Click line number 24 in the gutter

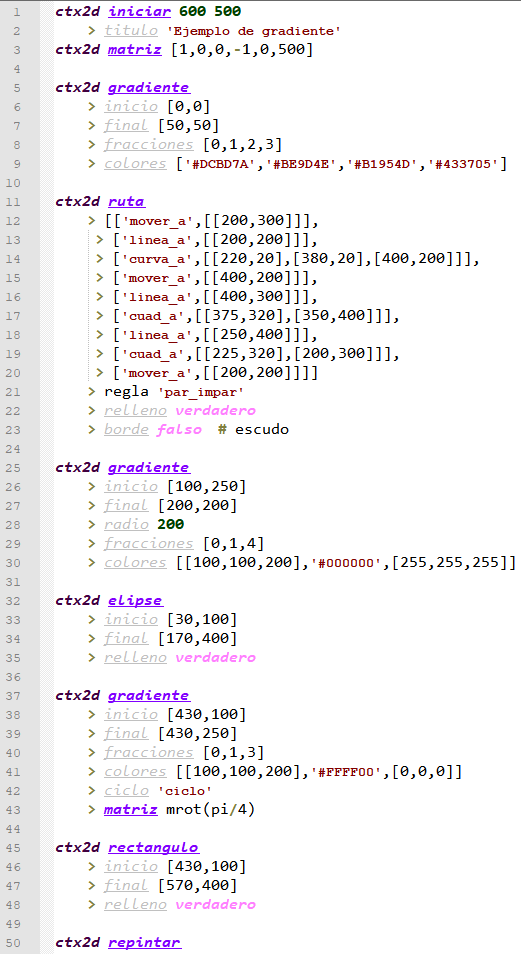tap(15, 448)
